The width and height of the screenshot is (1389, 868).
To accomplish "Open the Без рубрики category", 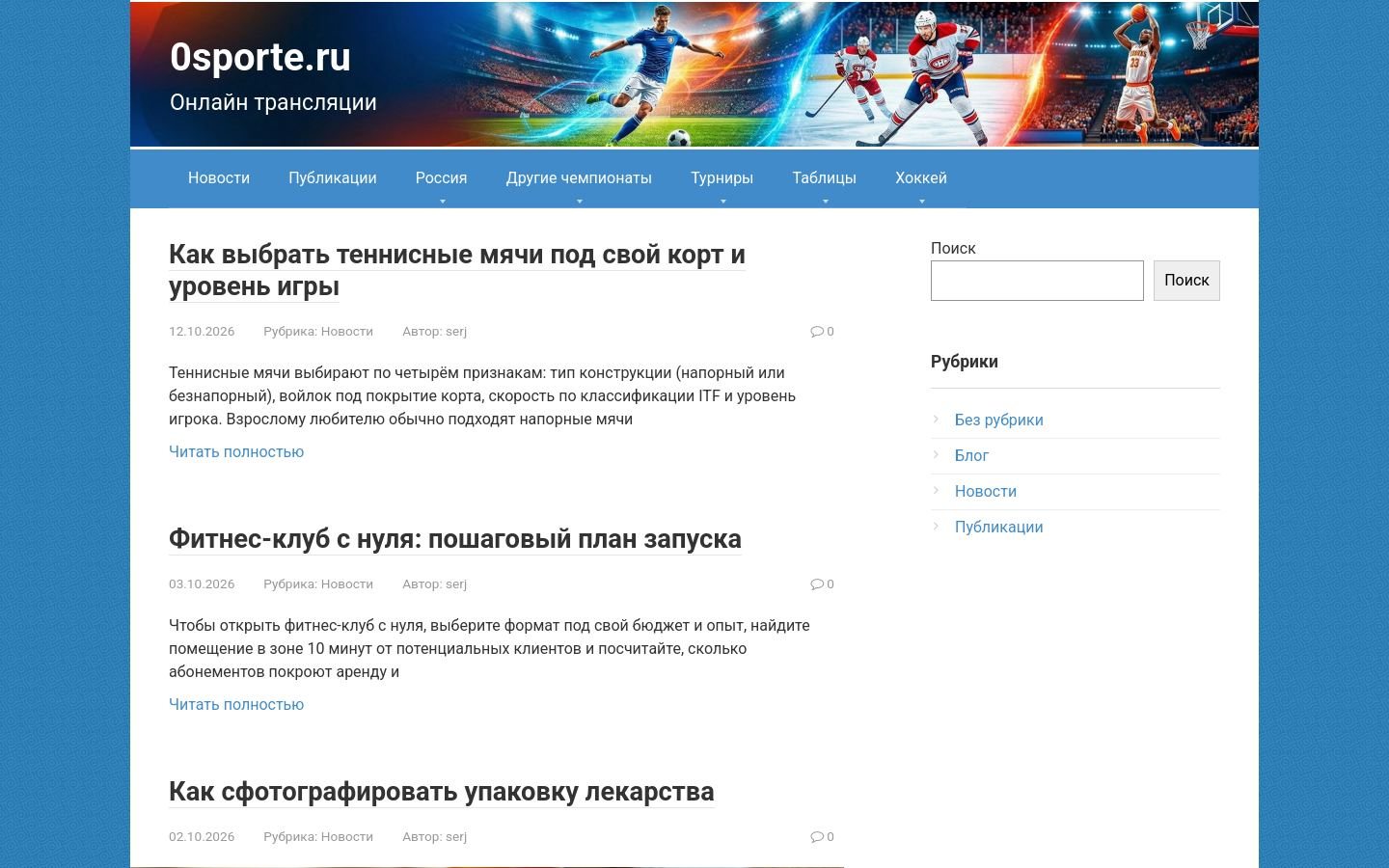I will click(999, 420).
